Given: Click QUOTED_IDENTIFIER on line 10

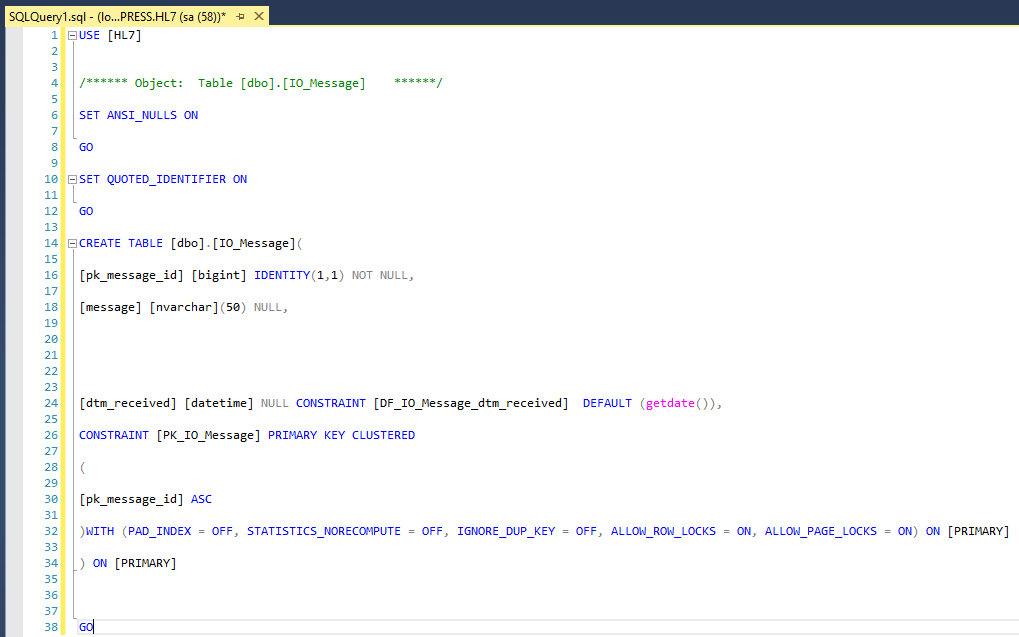Looking at the screenshot, I should tap(166, 179).
